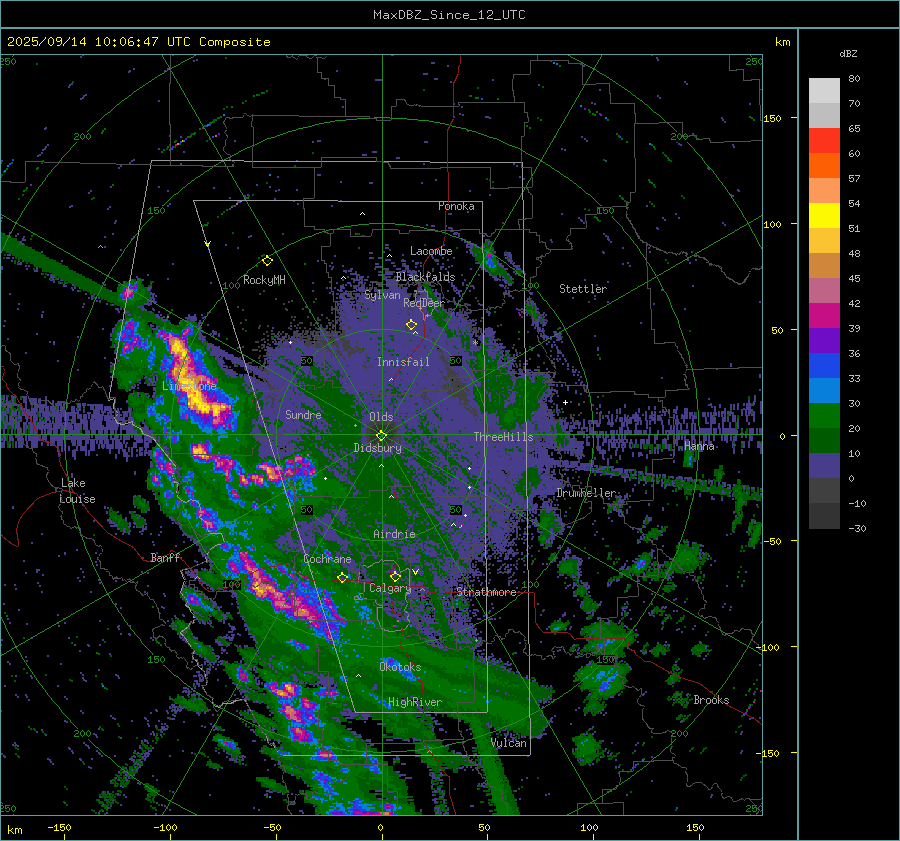
Task: Select the HighRiver label
Action: [415, 702]
